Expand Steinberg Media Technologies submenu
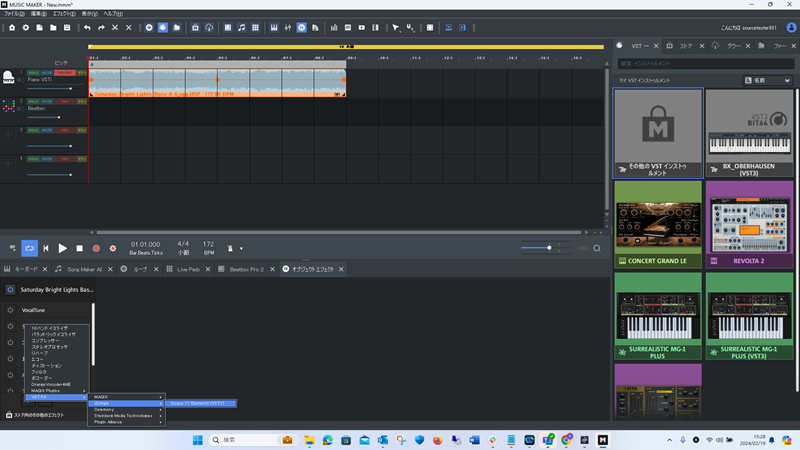The height and width of the screenshot is (450, 800). point(127,416)
